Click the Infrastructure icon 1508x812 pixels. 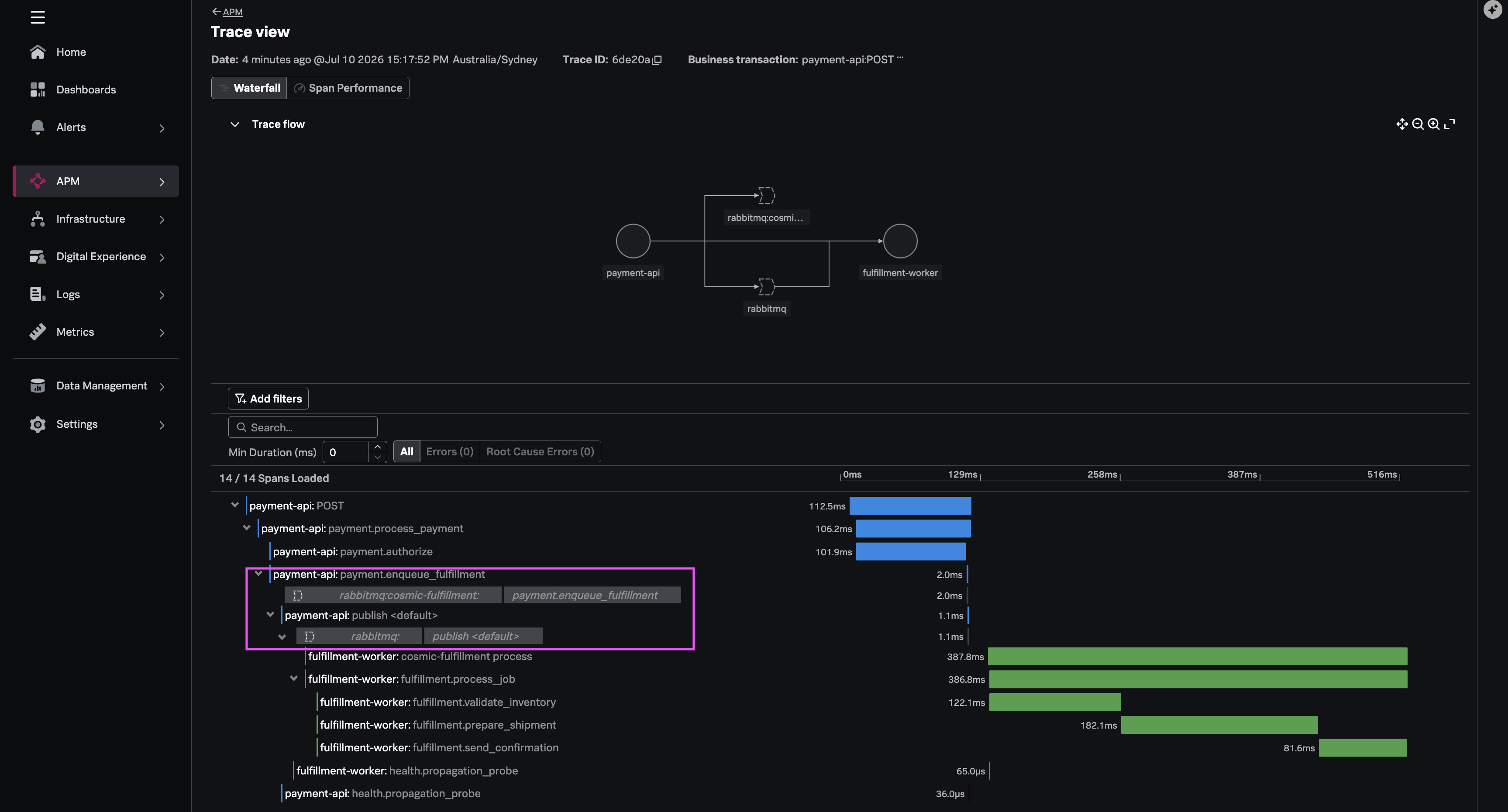(x=38, y=219)
